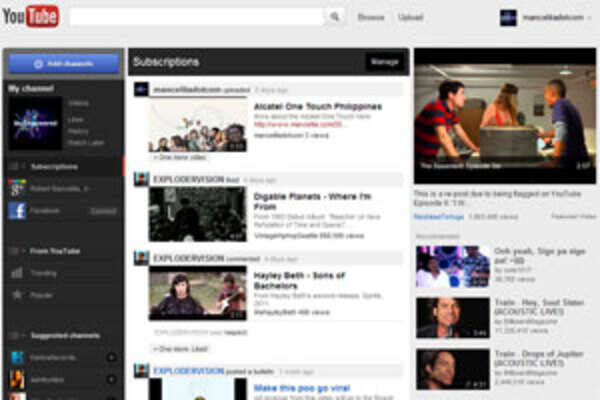Open Hayley Beth video thumbnail
600x400 pixels.
[x=198, y=293]
